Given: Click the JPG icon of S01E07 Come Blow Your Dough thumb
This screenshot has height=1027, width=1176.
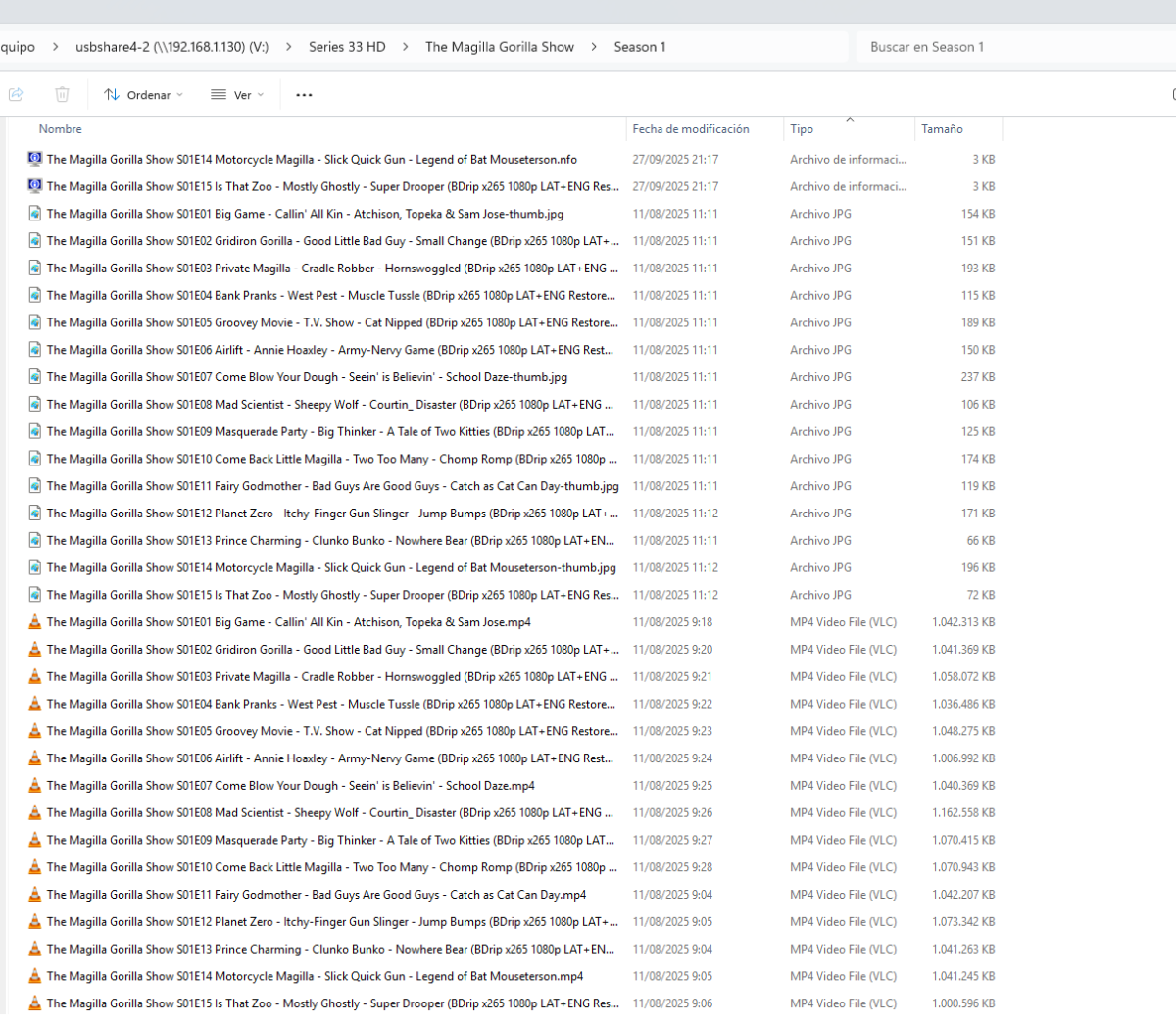Looking at the screenshot, I should point(35,377).
